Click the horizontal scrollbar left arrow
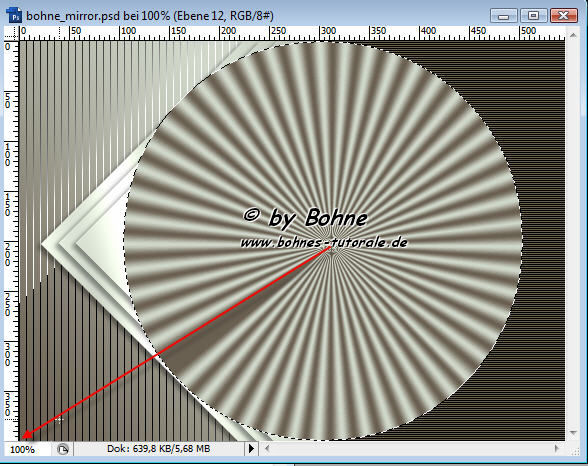This screenshot has width=588, height=466. [x=267, y=448]
